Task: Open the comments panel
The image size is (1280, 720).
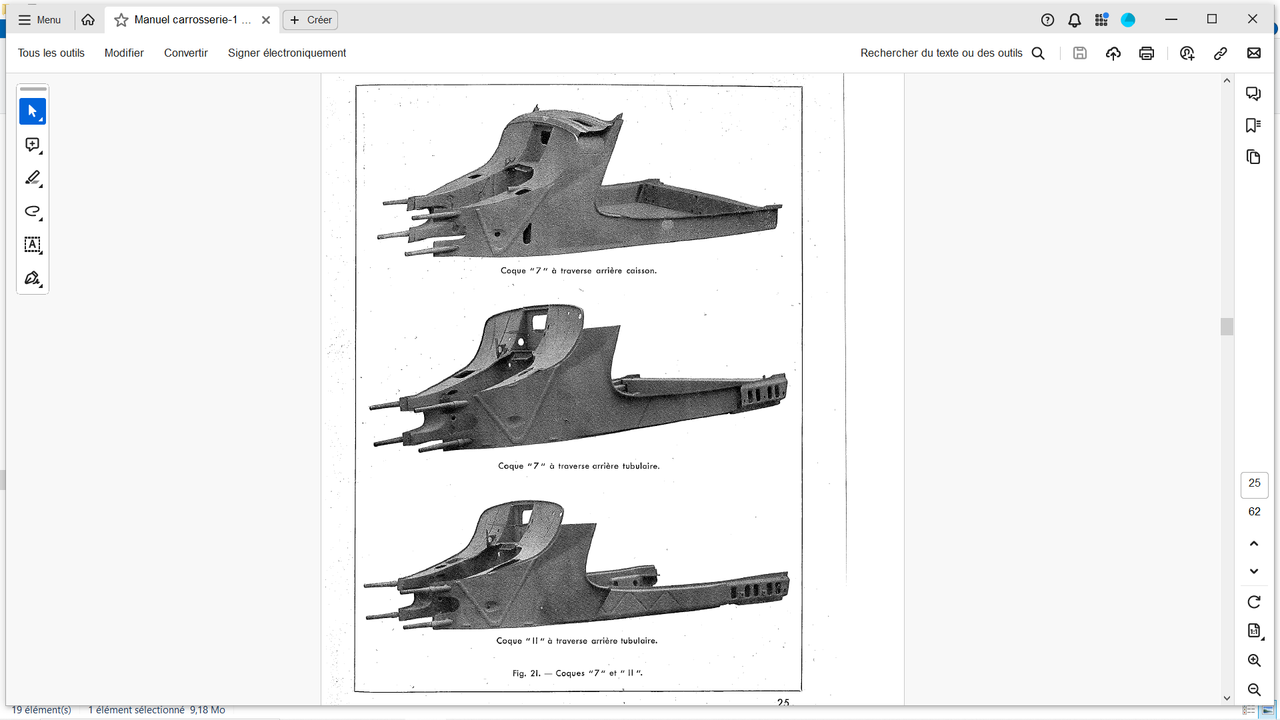Action: 1253,93
